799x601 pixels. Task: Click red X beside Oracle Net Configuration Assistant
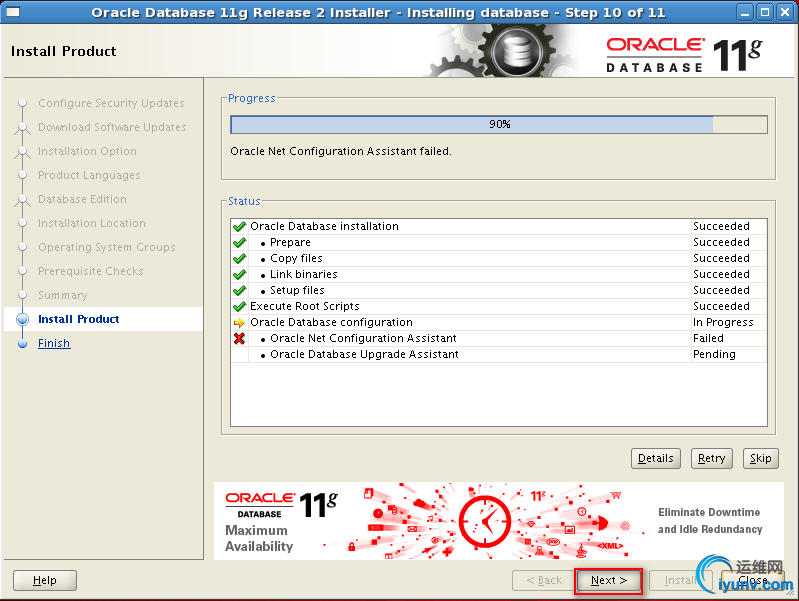[x=239, y=338]
